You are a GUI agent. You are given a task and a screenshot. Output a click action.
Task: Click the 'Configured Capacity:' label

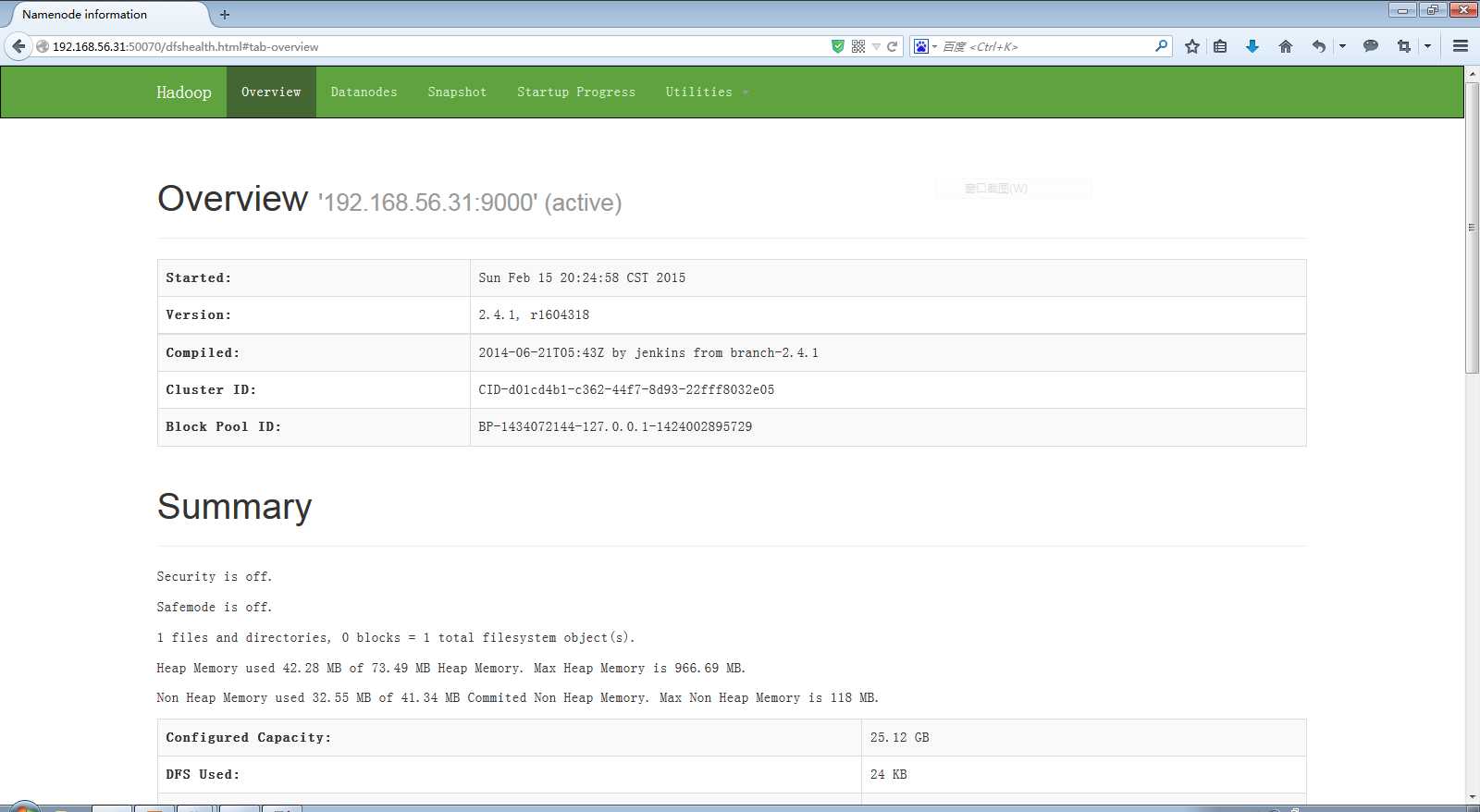[248, 737]
